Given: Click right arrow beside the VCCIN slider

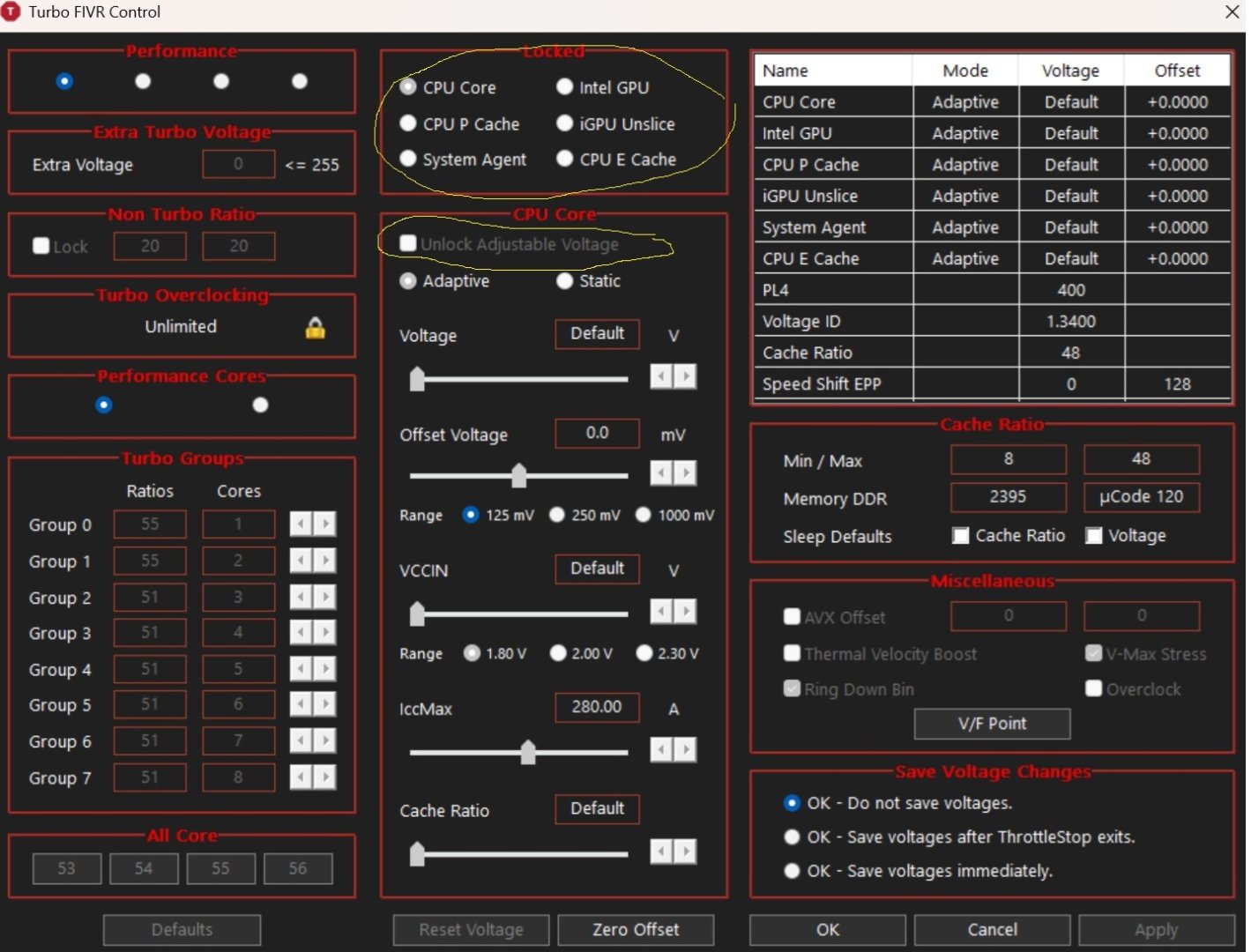Looking at the screenshot, I should pos(684,611).
